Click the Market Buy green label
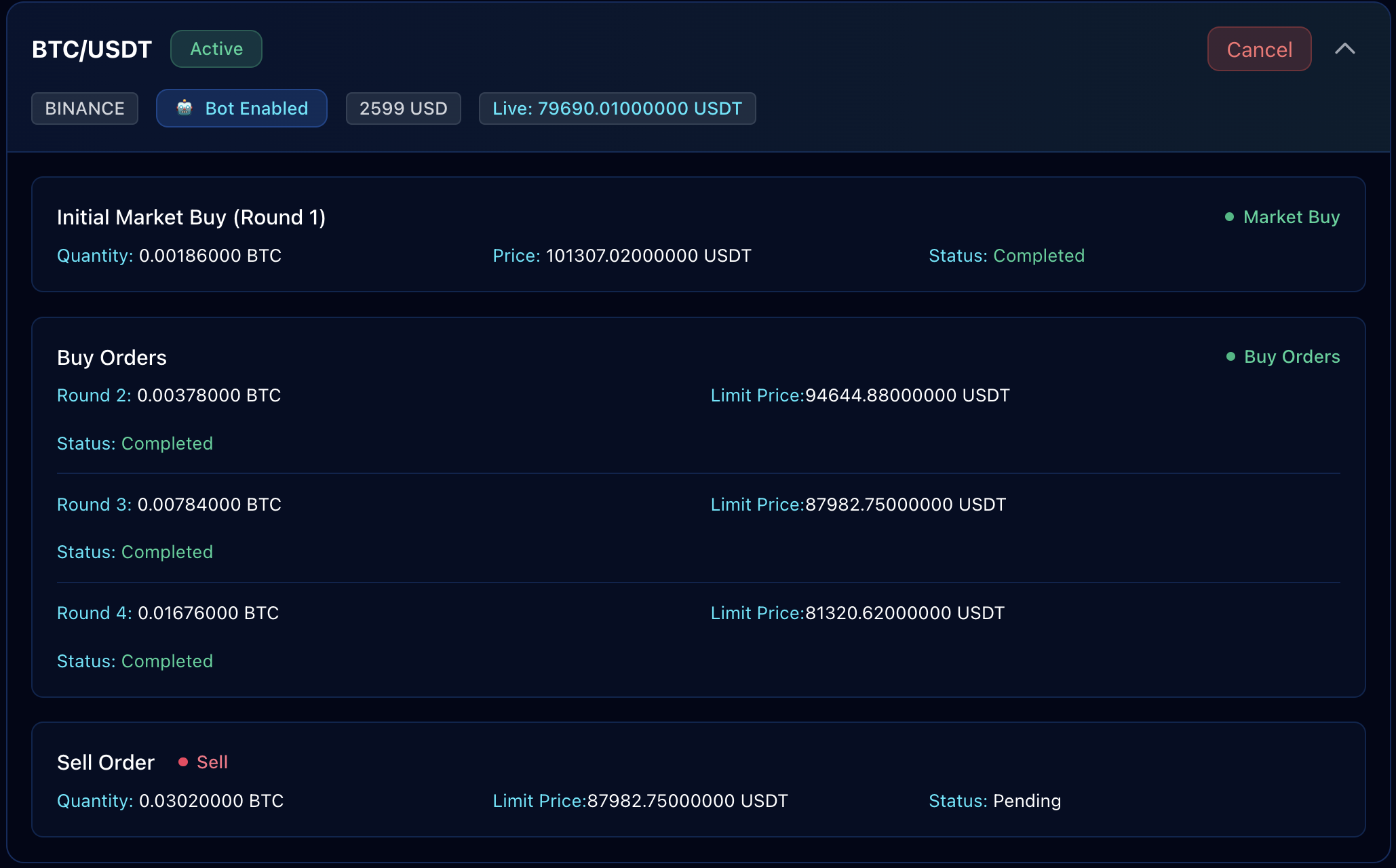 (1292, 217)
